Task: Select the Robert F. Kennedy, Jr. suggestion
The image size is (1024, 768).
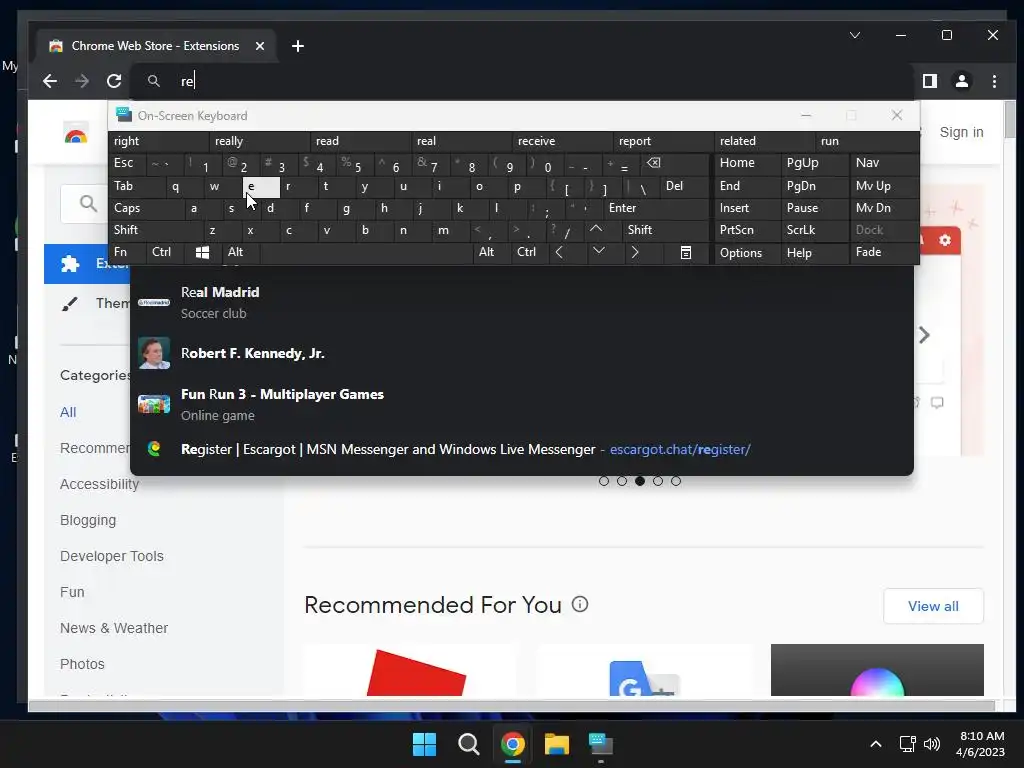Action: [521, 353]
